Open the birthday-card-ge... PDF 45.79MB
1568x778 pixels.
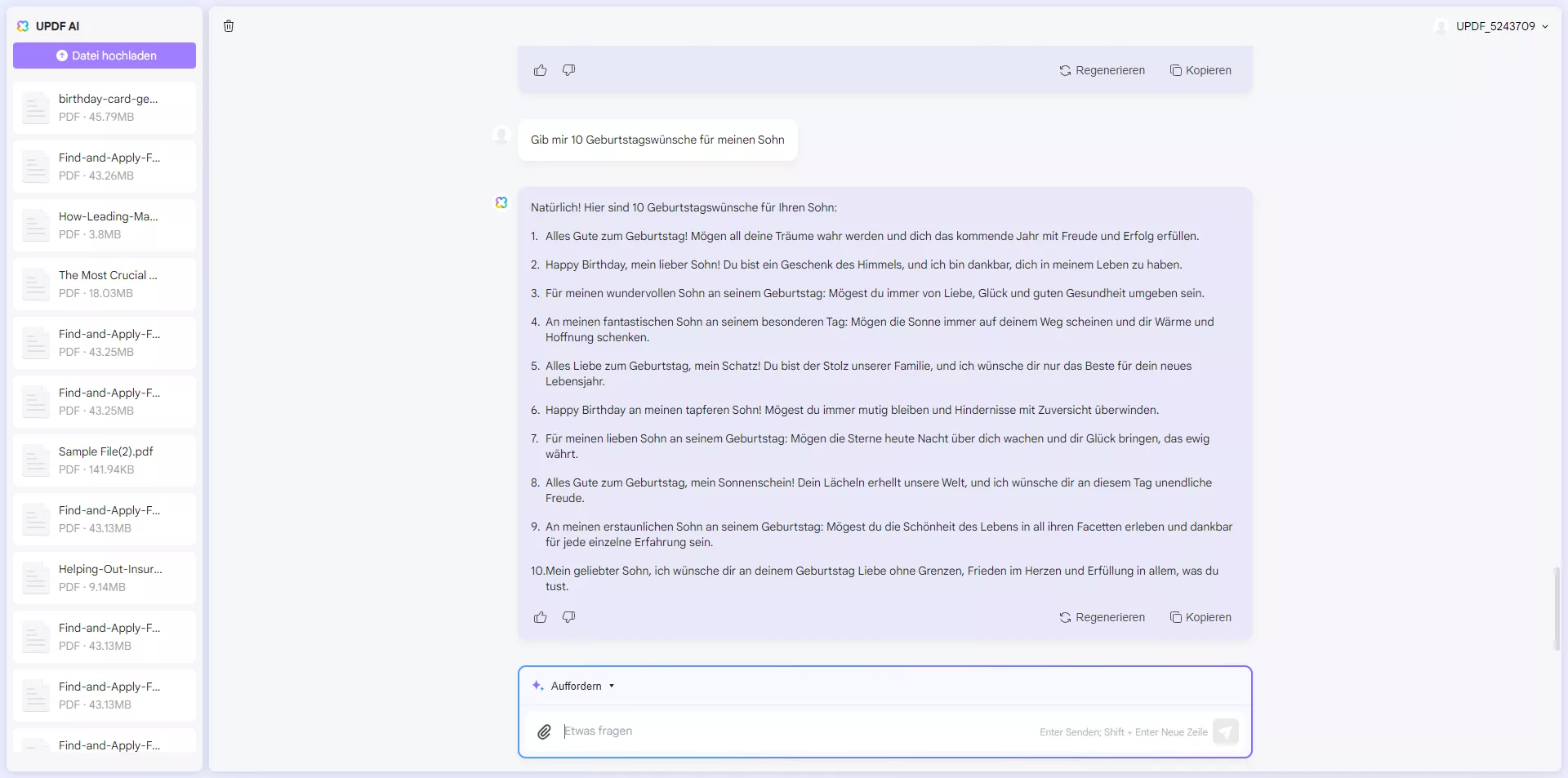[x=105, y=108]
